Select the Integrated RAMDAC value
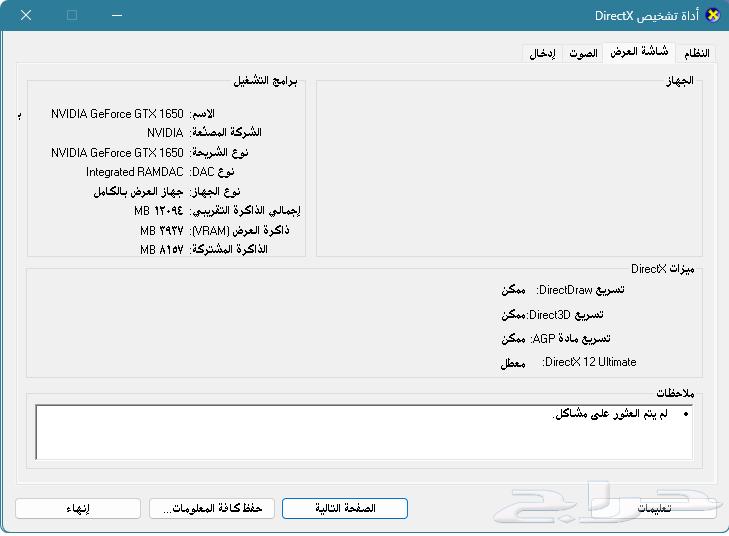This screenshot has height=536, width=729. [135, 172]
